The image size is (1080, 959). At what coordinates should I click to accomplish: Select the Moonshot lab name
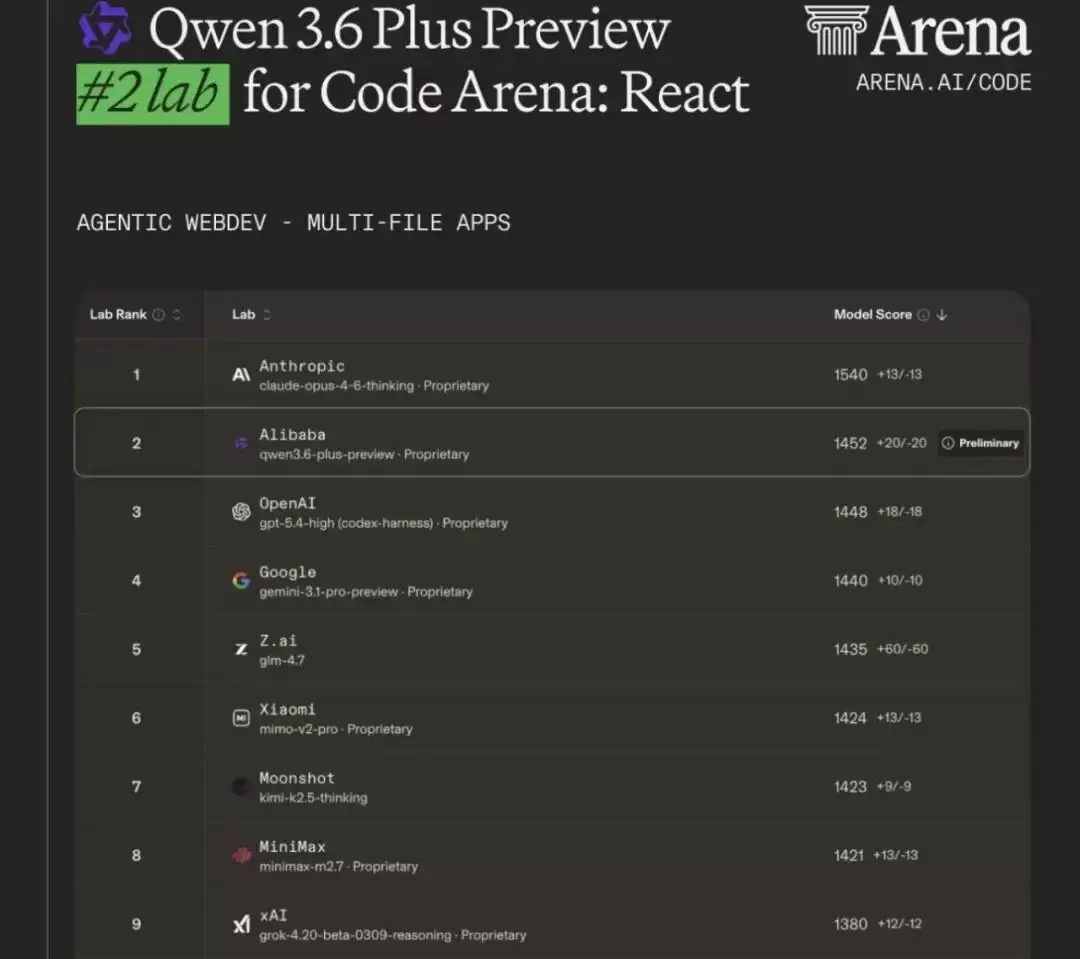coord(297,778)
